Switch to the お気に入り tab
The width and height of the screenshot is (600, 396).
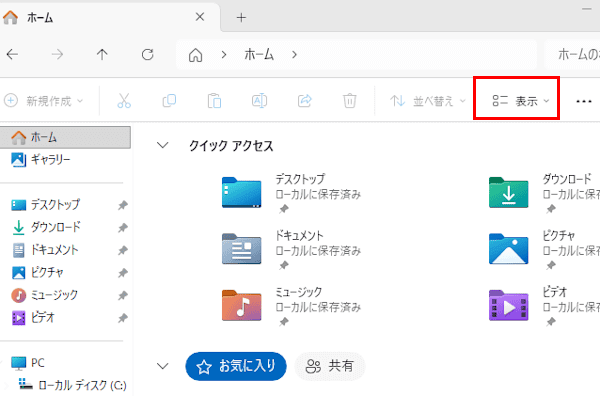coord(236,366)
